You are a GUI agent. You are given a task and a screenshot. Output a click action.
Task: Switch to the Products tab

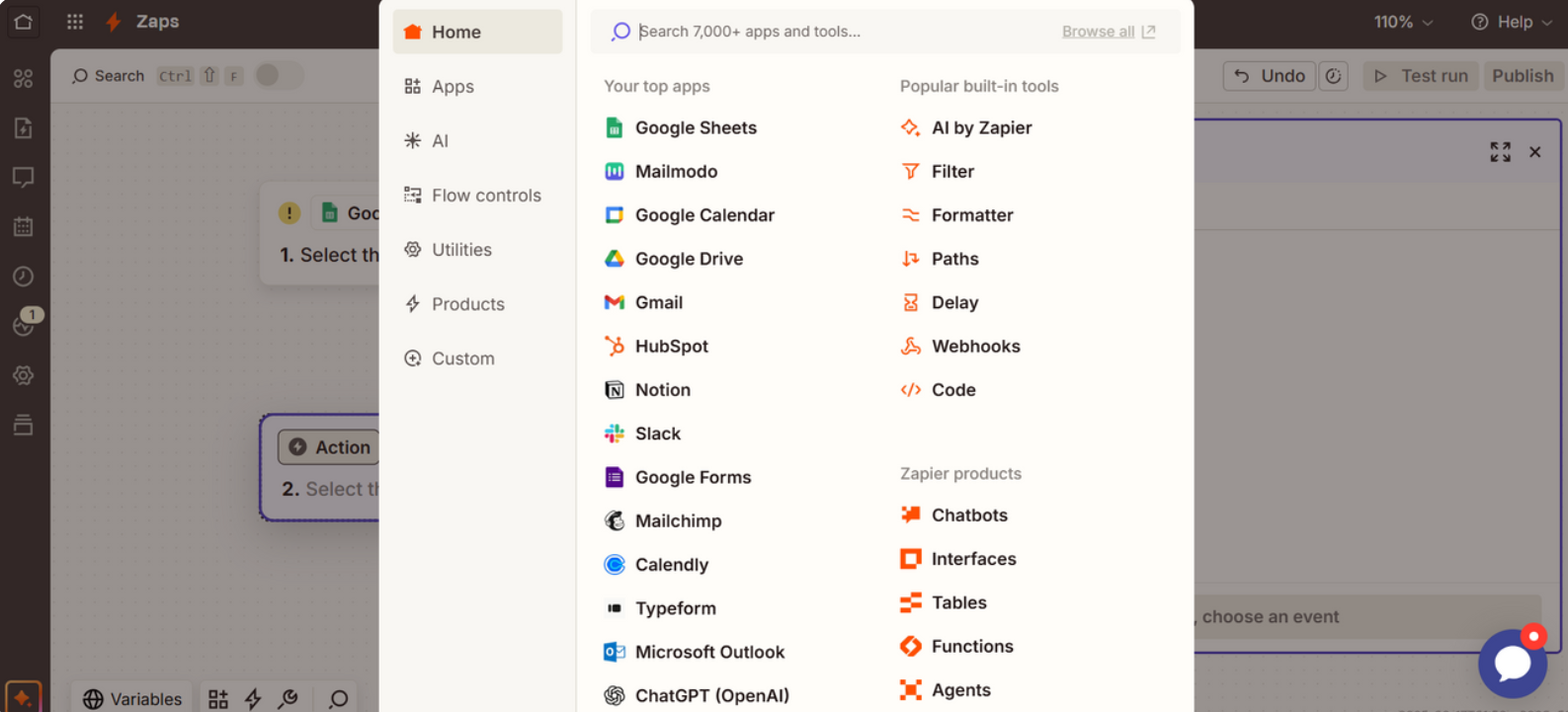click(x=477, y=303)
